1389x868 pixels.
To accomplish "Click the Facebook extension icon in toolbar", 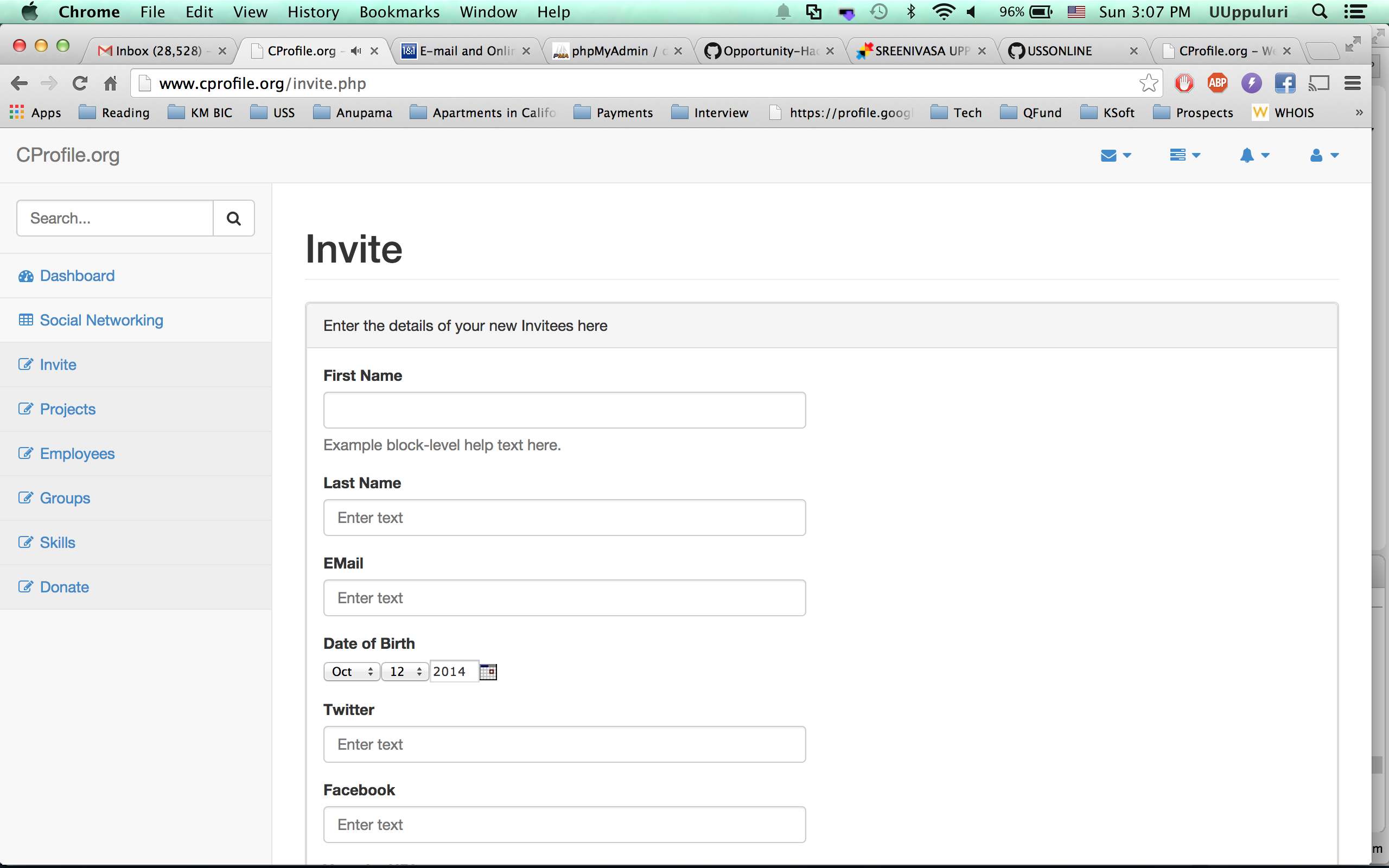I will click(1284, 83).
